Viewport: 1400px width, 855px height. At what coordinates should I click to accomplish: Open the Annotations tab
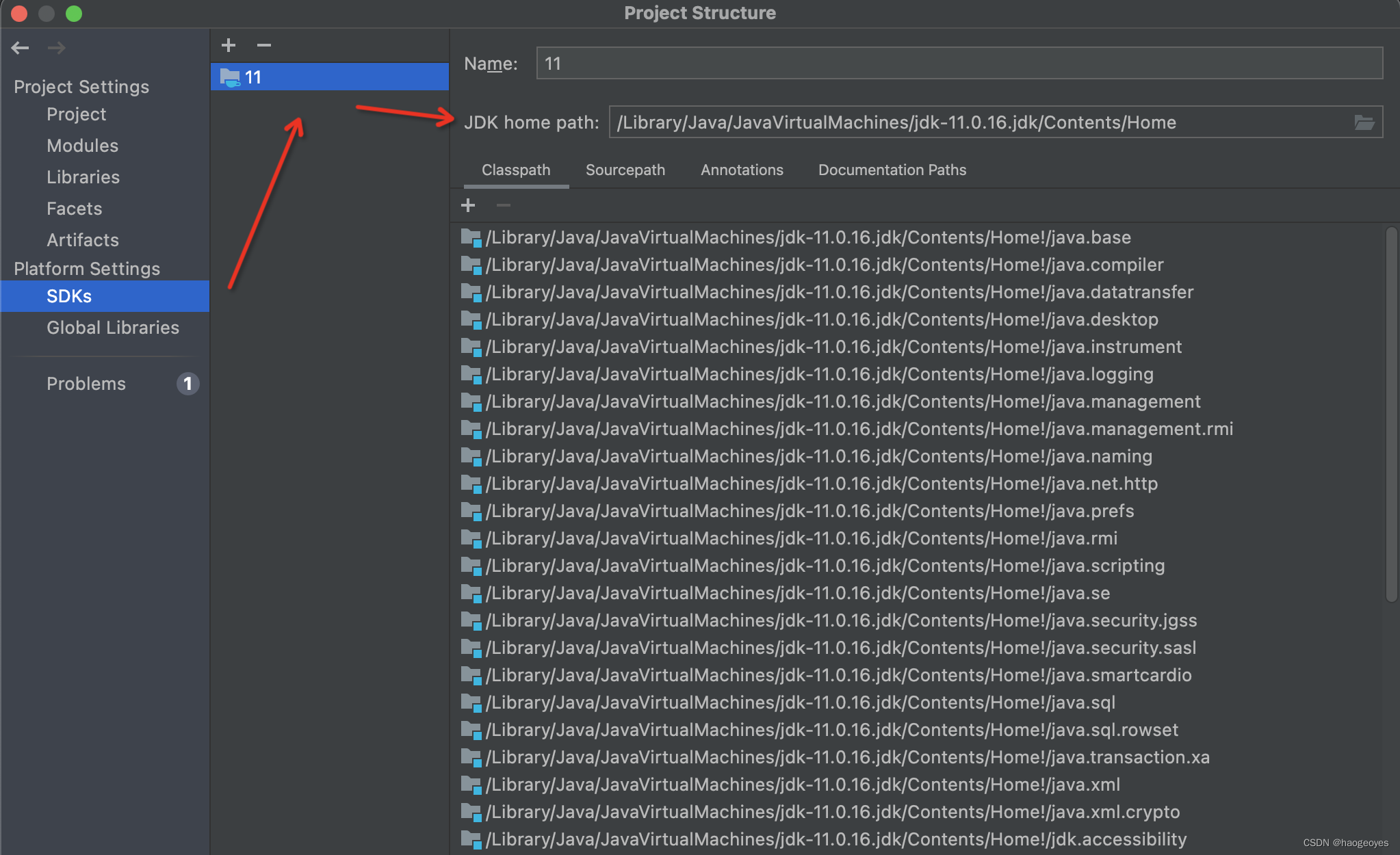tap(742, 169)
